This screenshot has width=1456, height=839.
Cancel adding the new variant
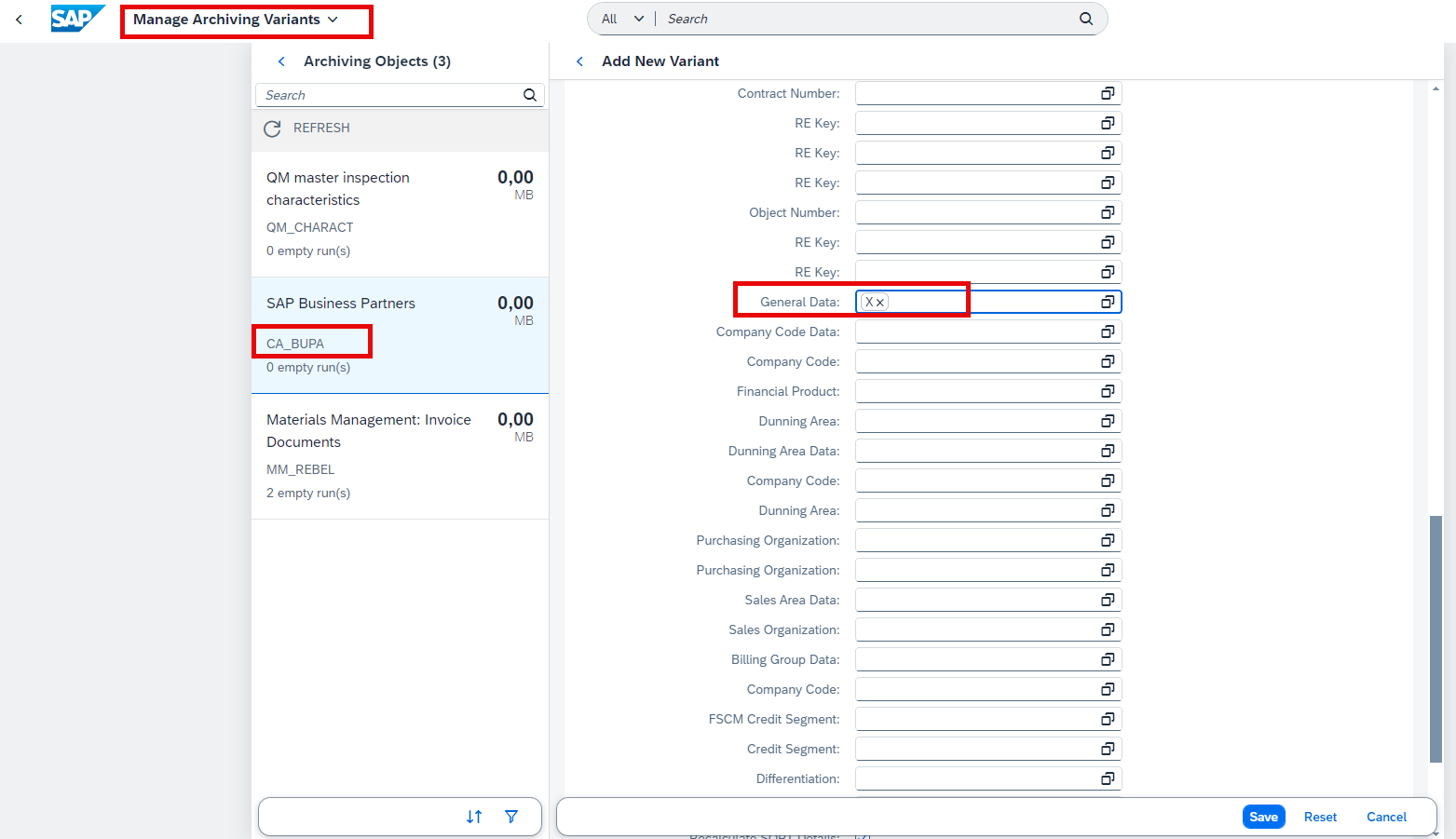click(1386, 817)
